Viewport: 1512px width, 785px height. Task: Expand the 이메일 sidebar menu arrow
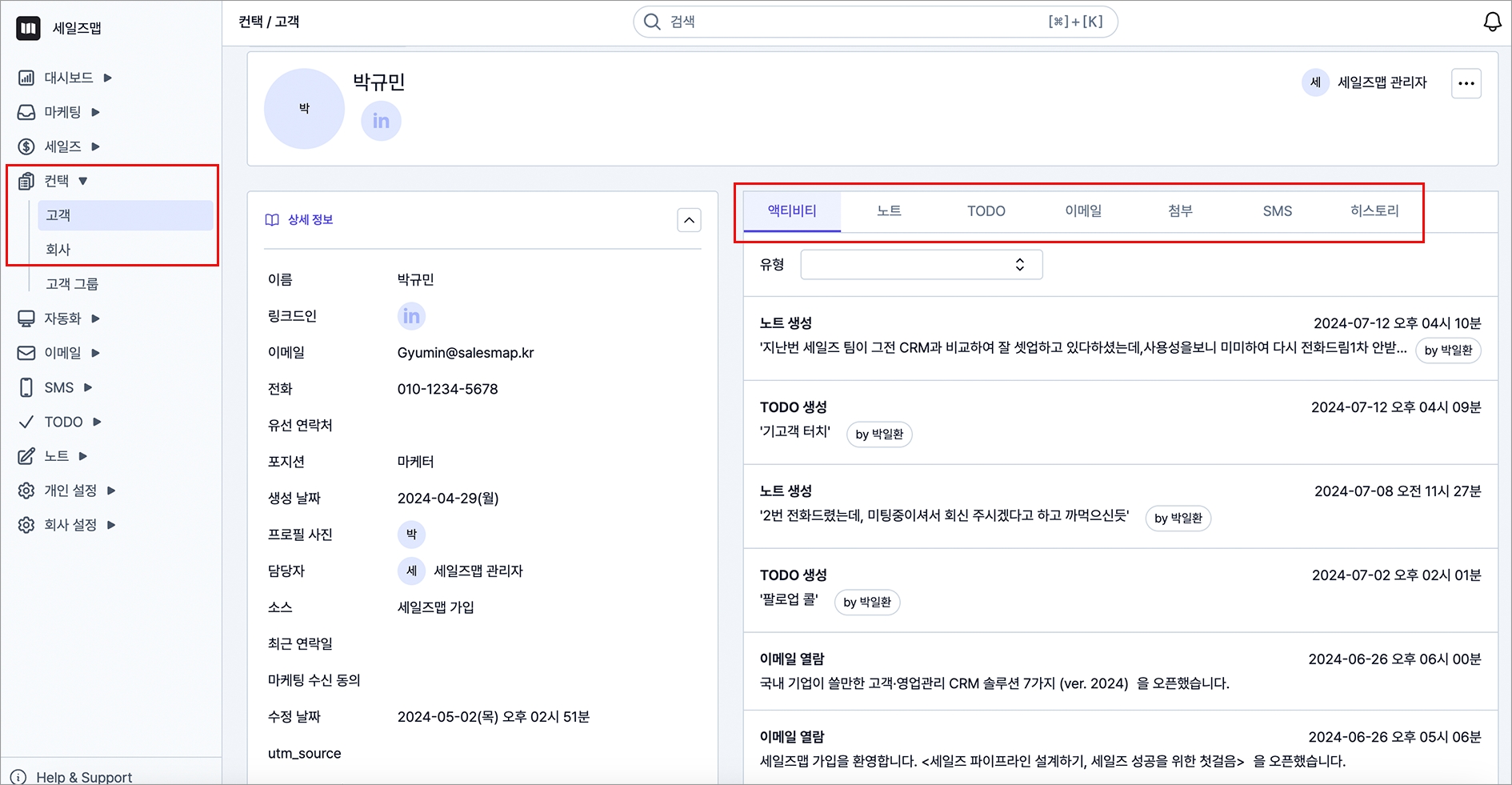(x=95, y=353)
